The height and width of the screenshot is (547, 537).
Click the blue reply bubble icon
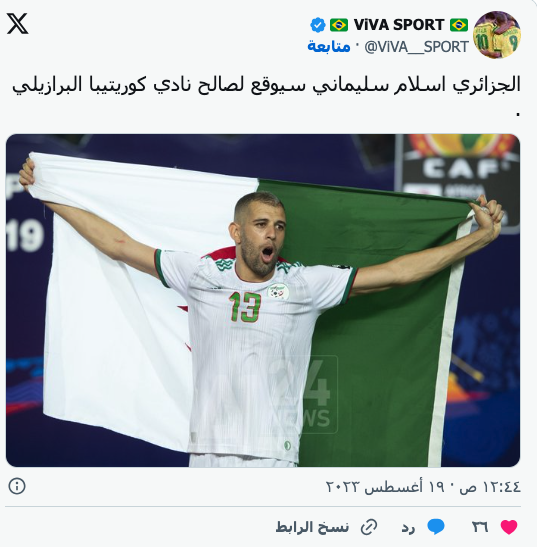pos(436,527)
